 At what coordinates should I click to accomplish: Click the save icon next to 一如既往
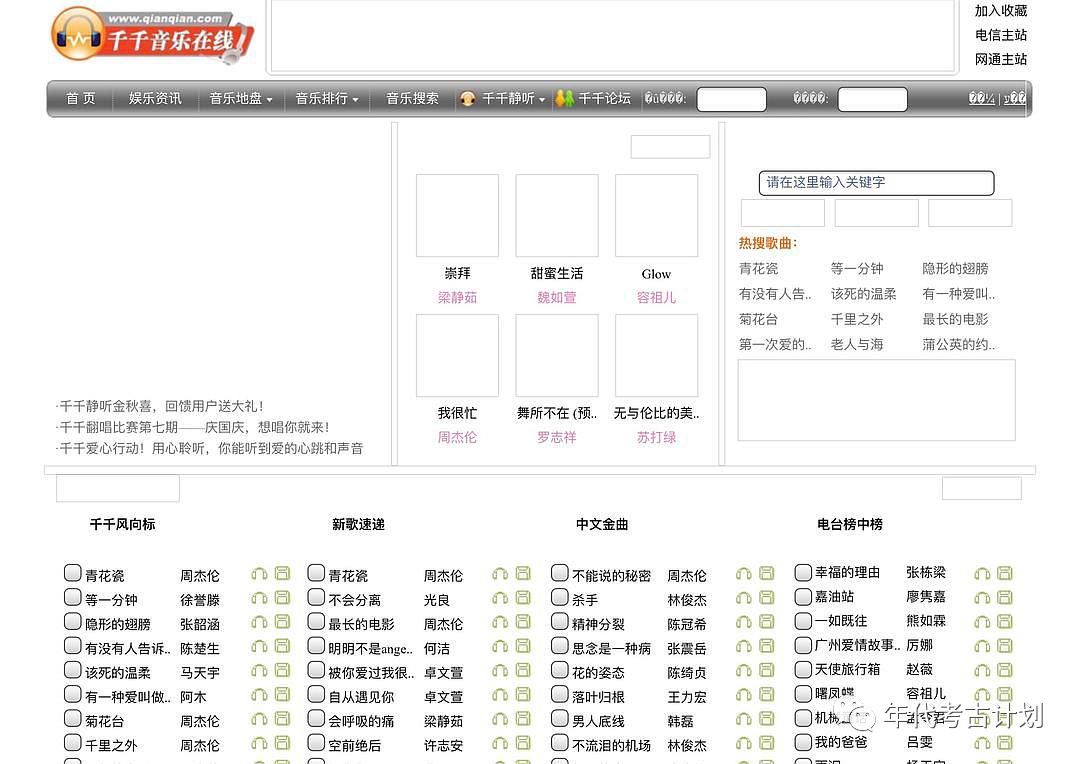coord(1005,621)
